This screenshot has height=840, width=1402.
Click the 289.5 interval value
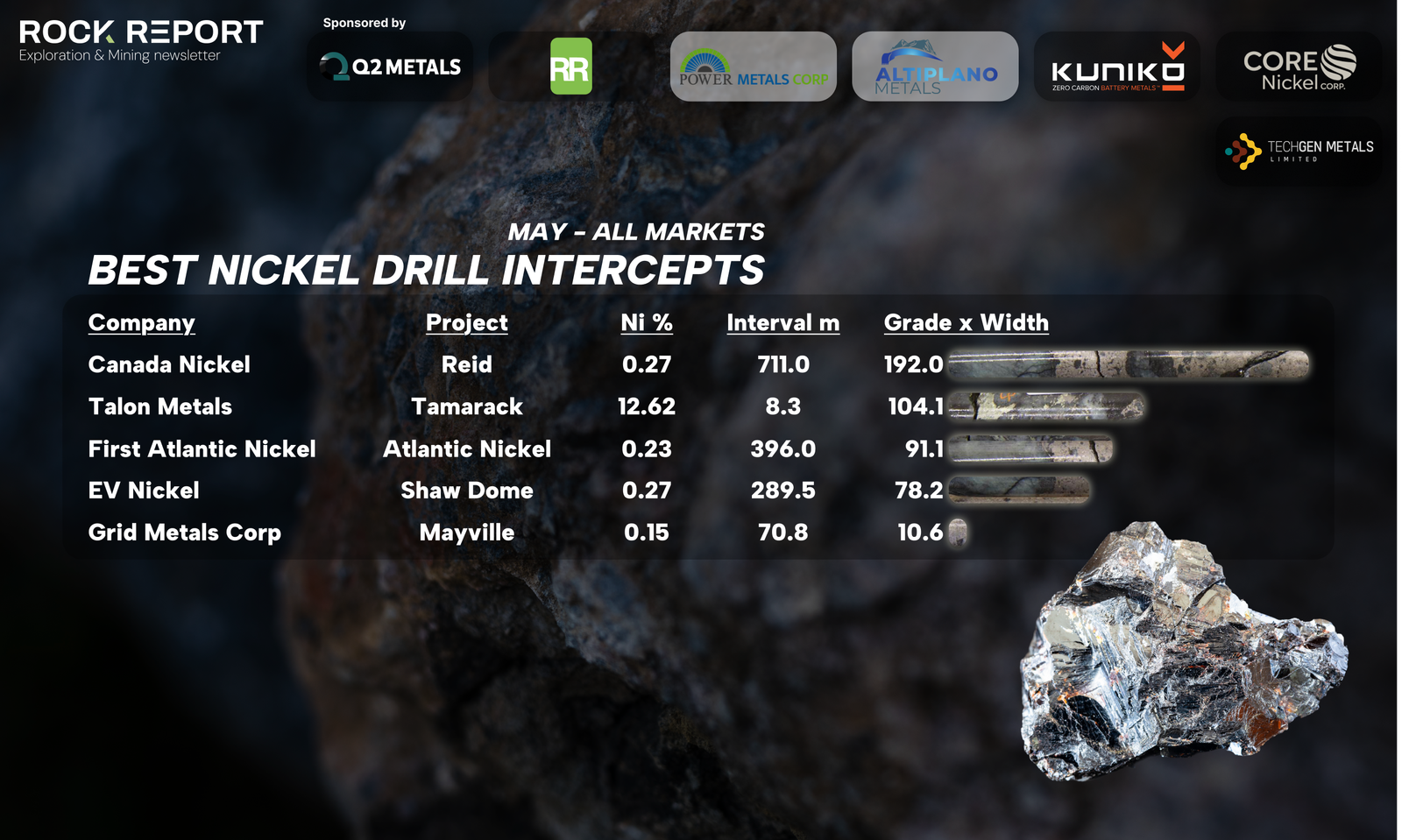pos(783,491)
